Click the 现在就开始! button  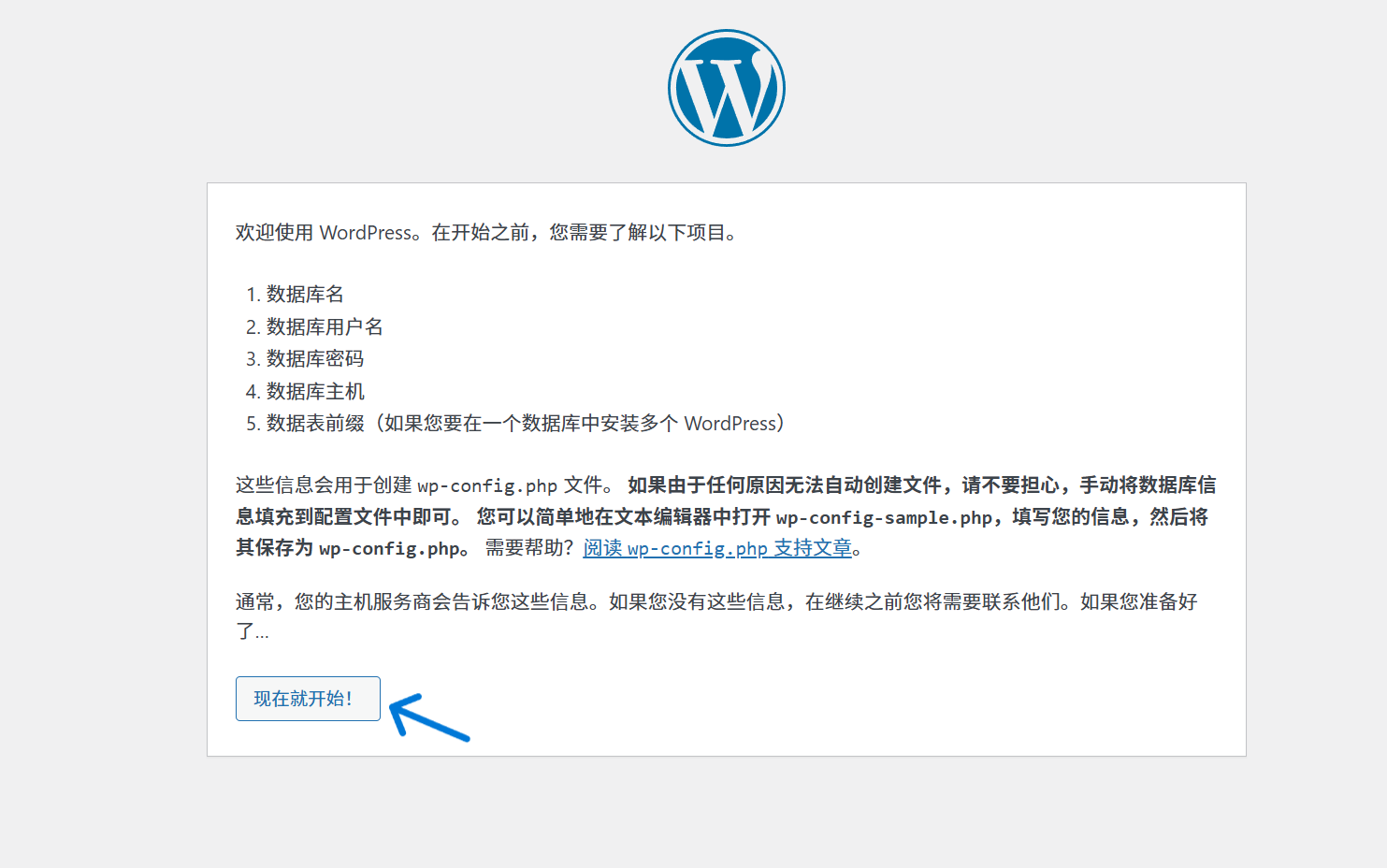[308, 699]
